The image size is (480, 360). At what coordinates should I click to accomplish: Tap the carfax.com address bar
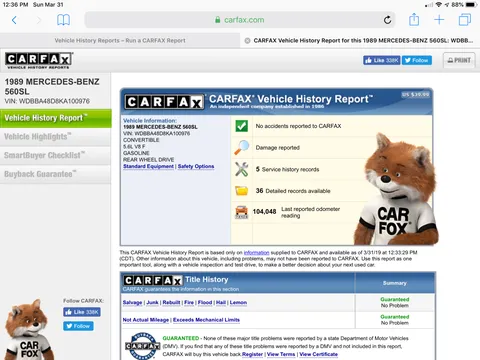(x=240, y=20)
